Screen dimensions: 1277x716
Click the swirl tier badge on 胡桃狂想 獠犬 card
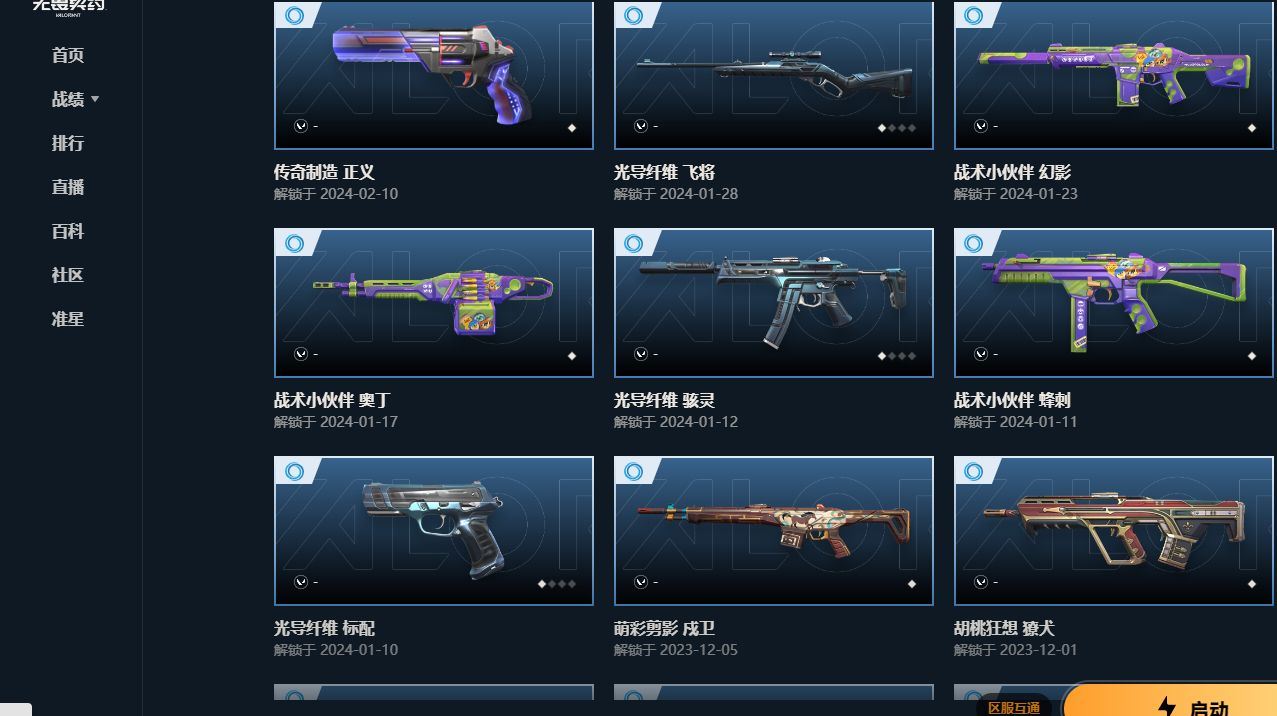(974, 471)
